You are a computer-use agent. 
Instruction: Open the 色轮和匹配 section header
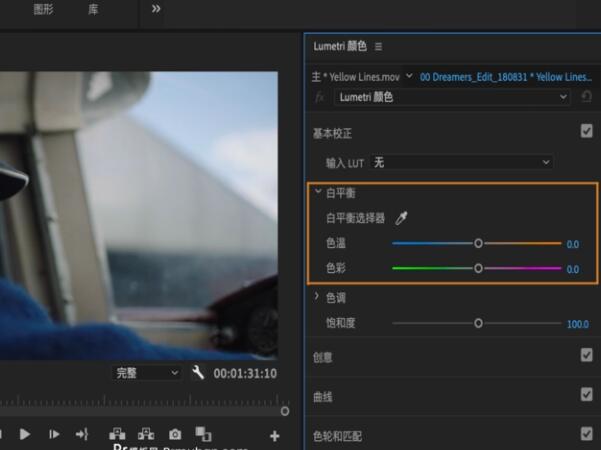pyautogui.click(x=337, y=436)
